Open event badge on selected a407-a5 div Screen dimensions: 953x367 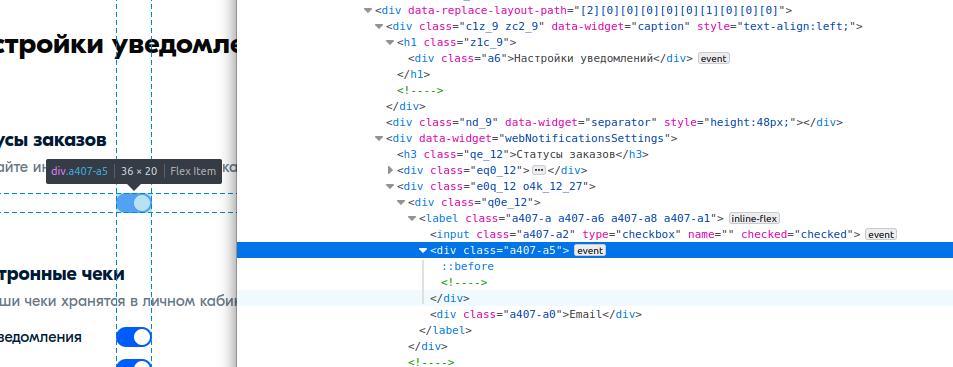pyautogui.click(x=590, y=250)
